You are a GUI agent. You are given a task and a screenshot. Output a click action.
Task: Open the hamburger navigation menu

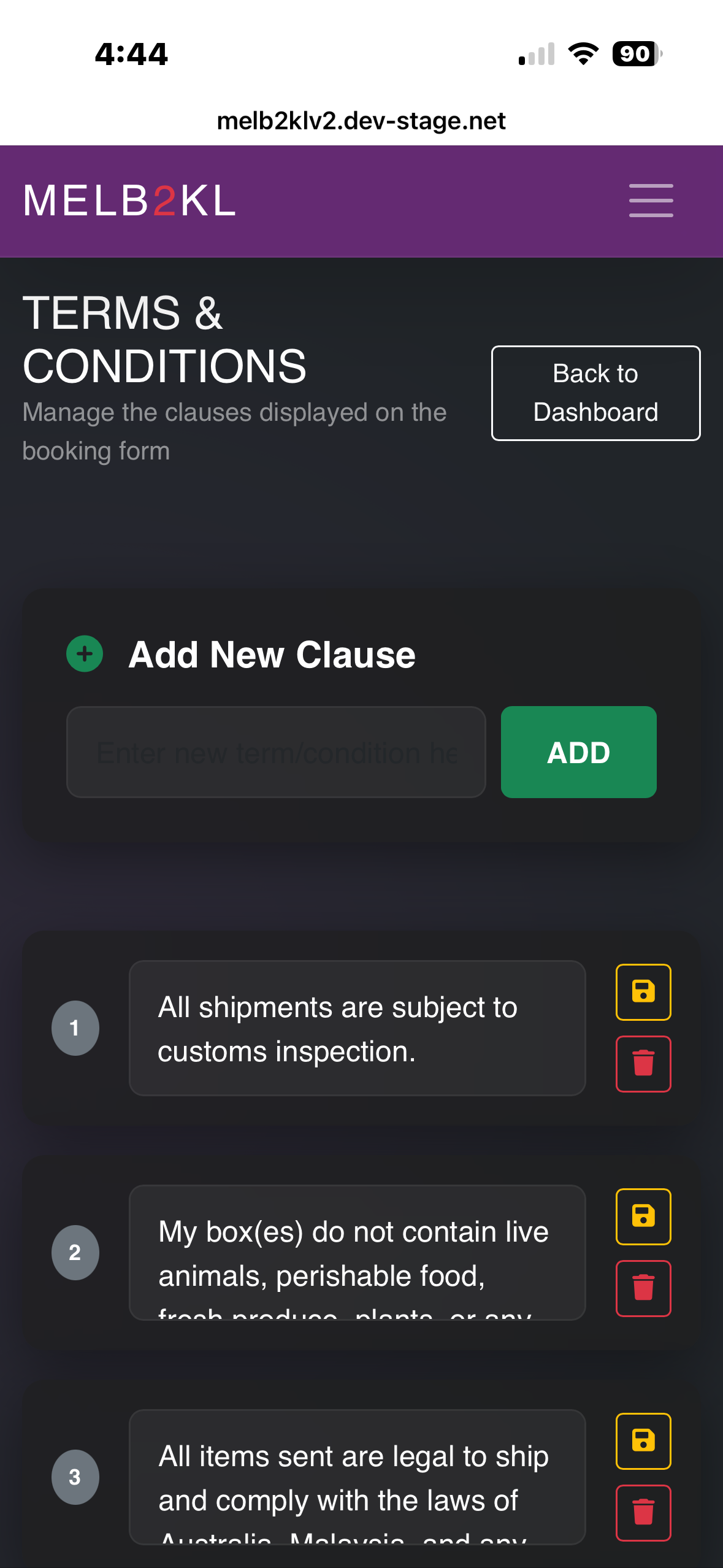651,201
